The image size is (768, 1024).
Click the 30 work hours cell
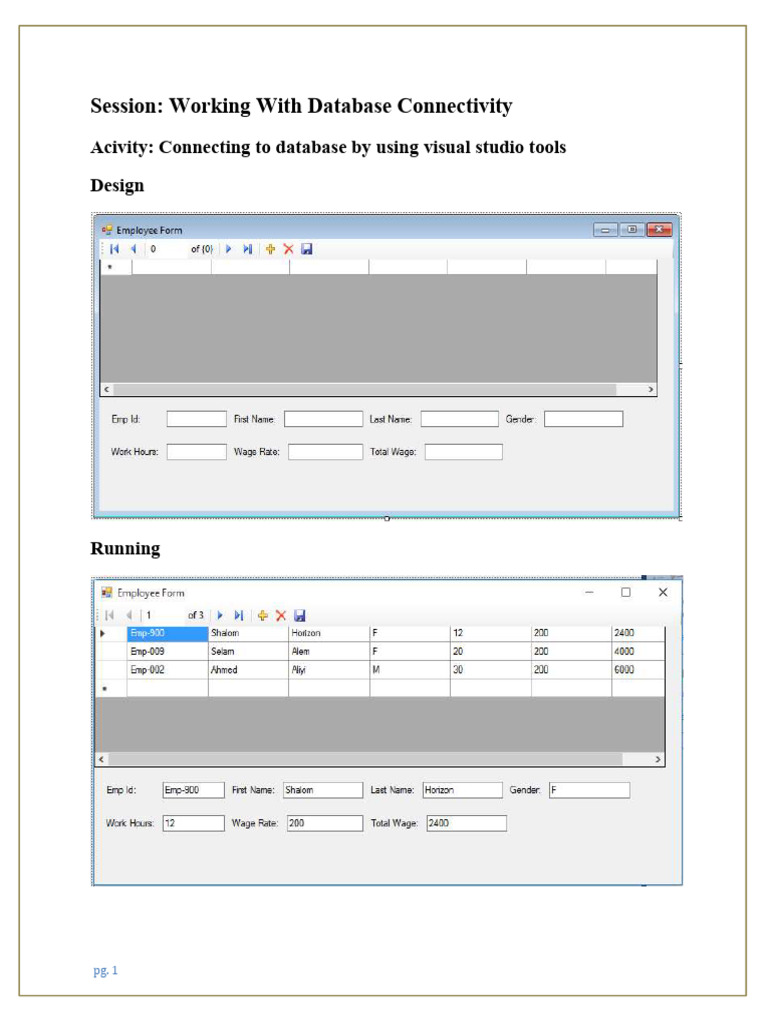(x=490, y=669)
